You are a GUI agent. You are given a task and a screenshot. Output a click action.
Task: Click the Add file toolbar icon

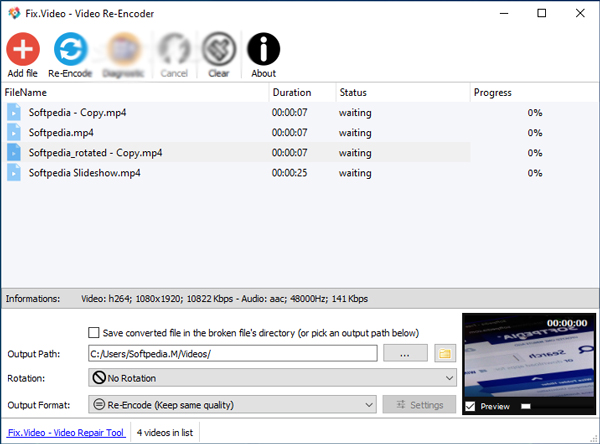point(22,50)
